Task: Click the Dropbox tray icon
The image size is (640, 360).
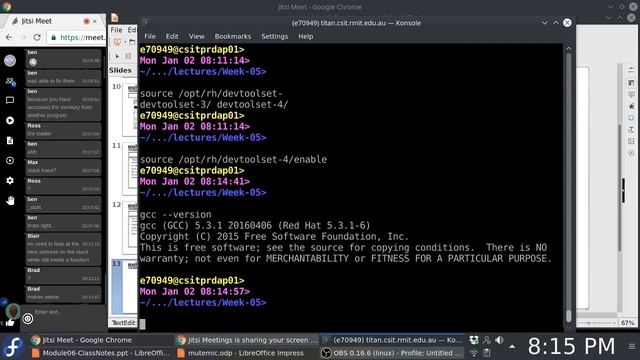Action: 473,340
